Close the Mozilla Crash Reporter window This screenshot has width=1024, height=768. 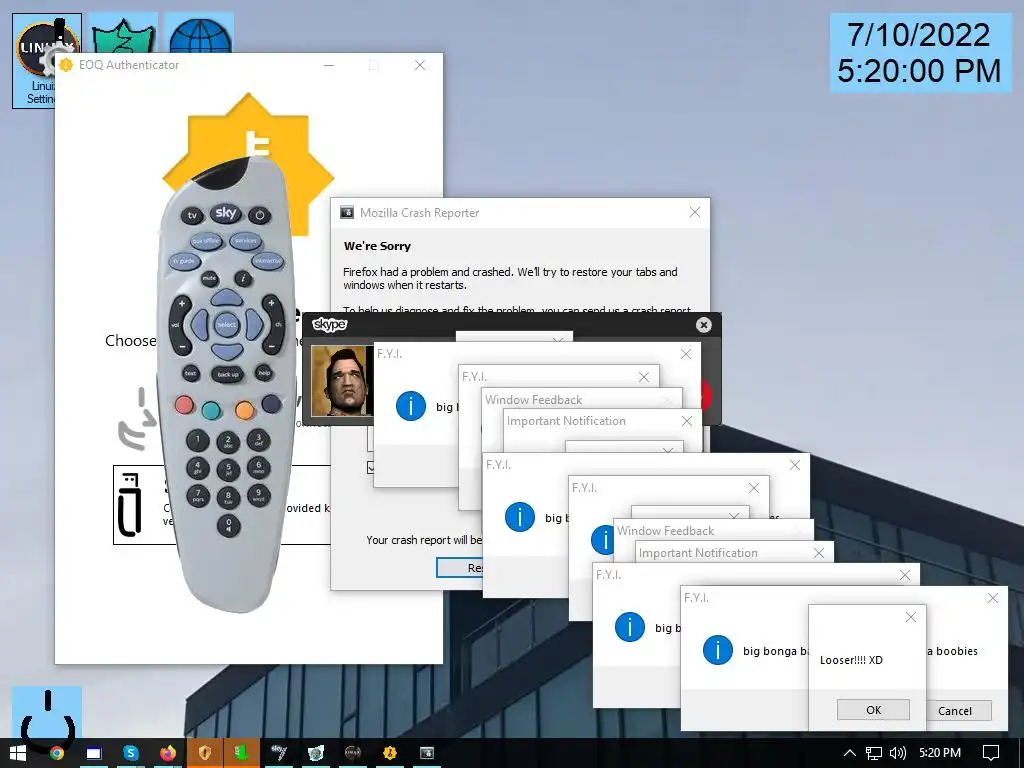(x=695, y=212)
